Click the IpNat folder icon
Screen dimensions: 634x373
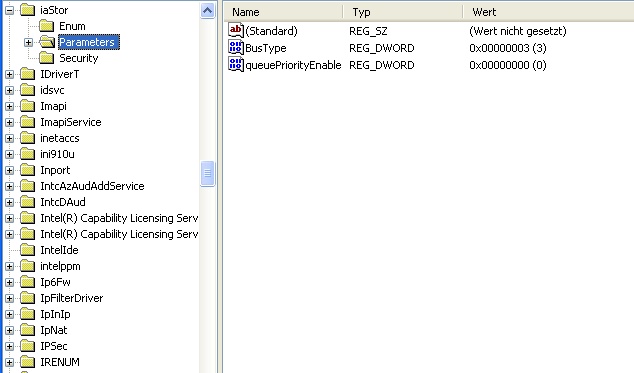(x=27, y=331)
